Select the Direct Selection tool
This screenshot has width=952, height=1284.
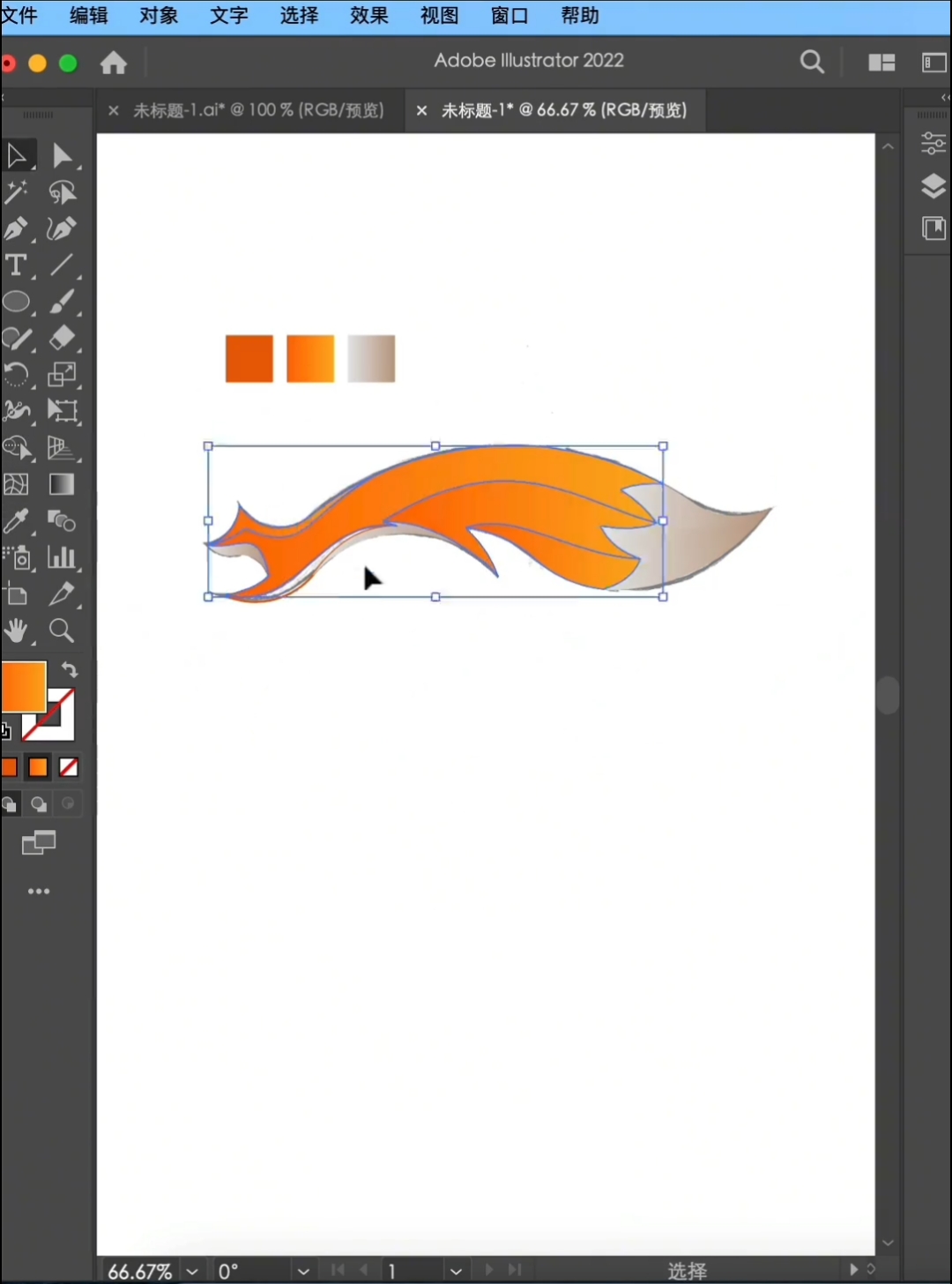pyautogui.click(x=62, y=156)
